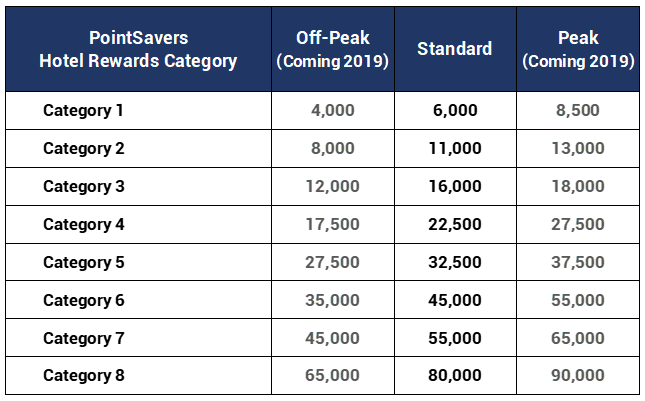645x401 pixels.
Task: Select the 22,500 standard value
Action: coord(455,225)
